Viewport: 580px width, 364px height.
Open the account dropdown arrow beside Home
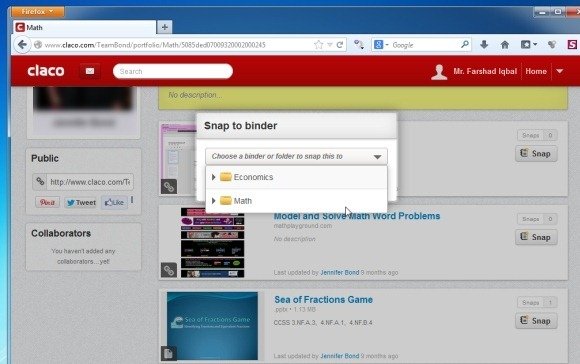point(560,71)
